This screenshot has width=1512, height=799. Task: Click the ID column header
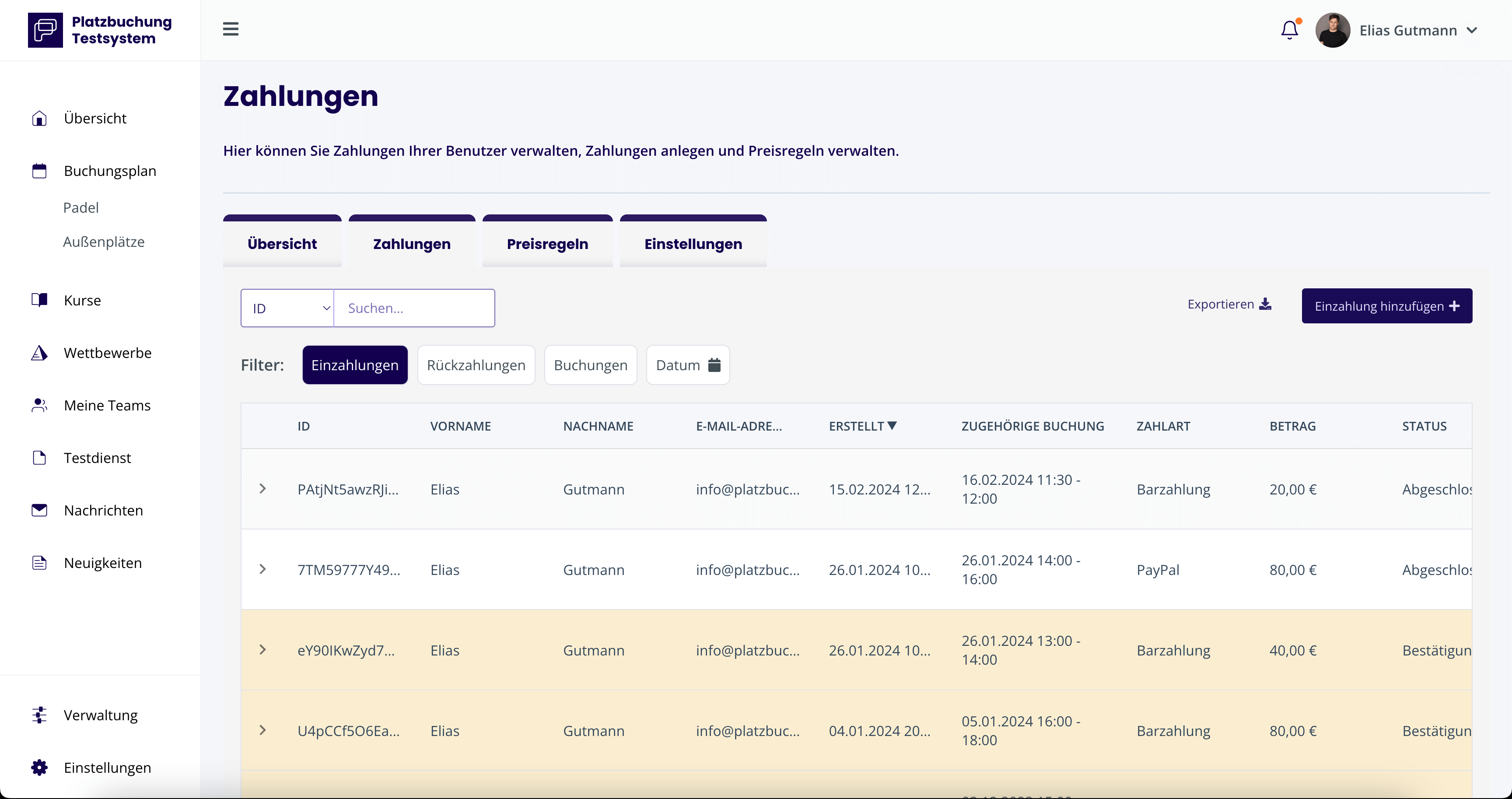(304, 426)
